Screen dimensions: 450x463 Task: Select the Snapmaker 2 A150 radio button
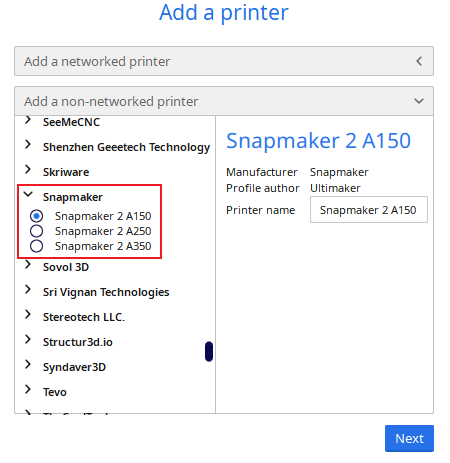click(x=36, y=216)
